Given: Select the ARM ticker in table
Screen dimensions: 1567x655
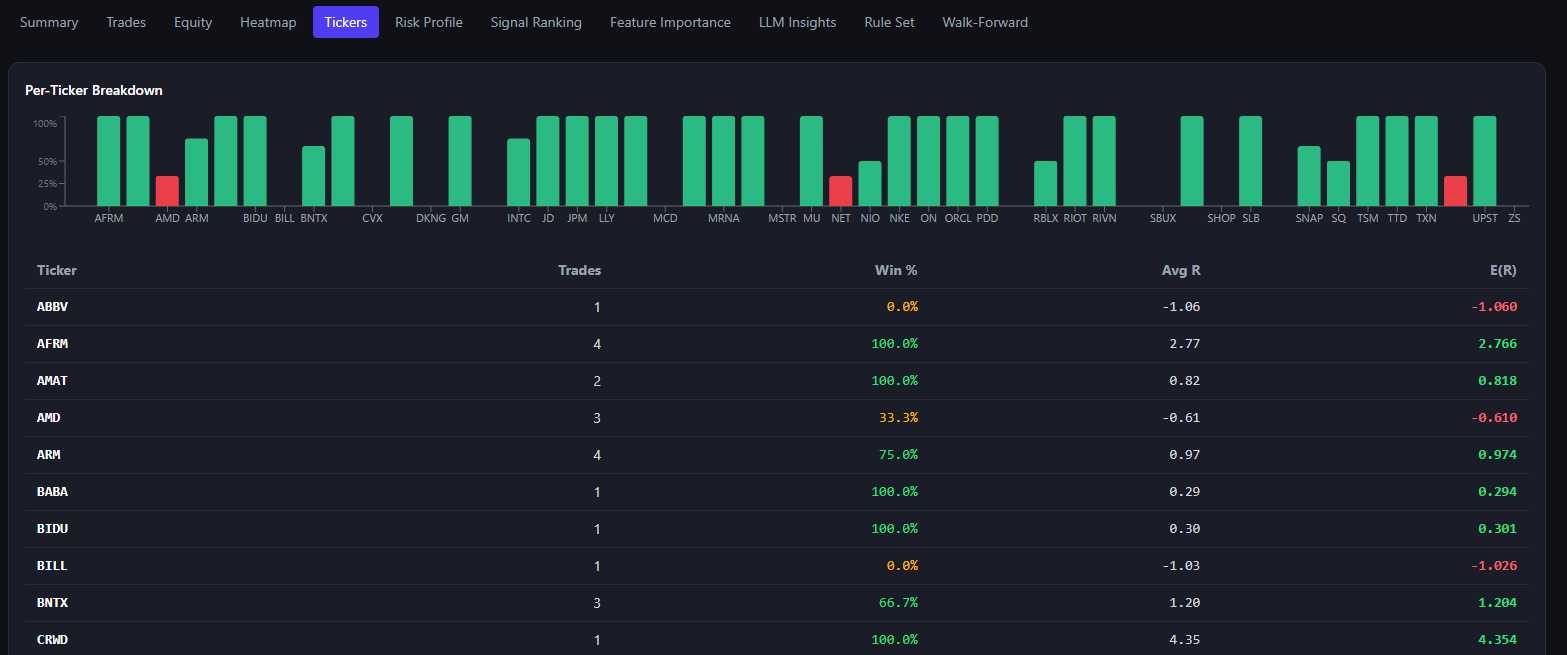Looking at the screenshot, I should click(x=48, y=455).
